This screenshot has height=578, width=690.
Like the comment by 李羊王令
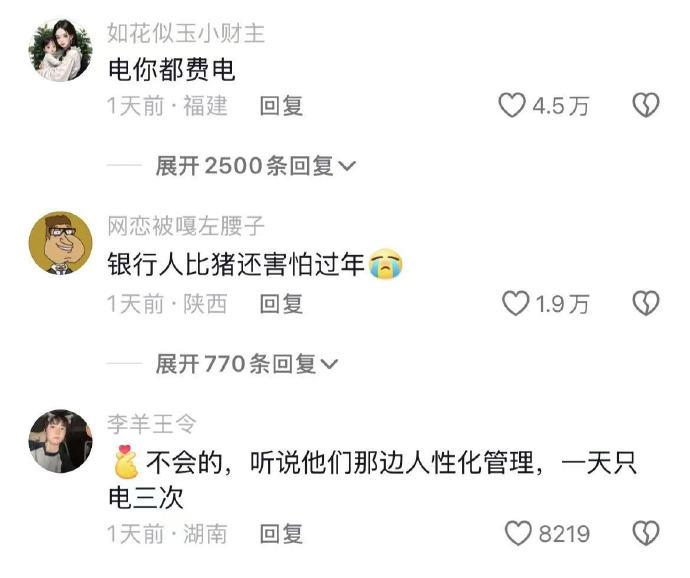tap(518, 533)
